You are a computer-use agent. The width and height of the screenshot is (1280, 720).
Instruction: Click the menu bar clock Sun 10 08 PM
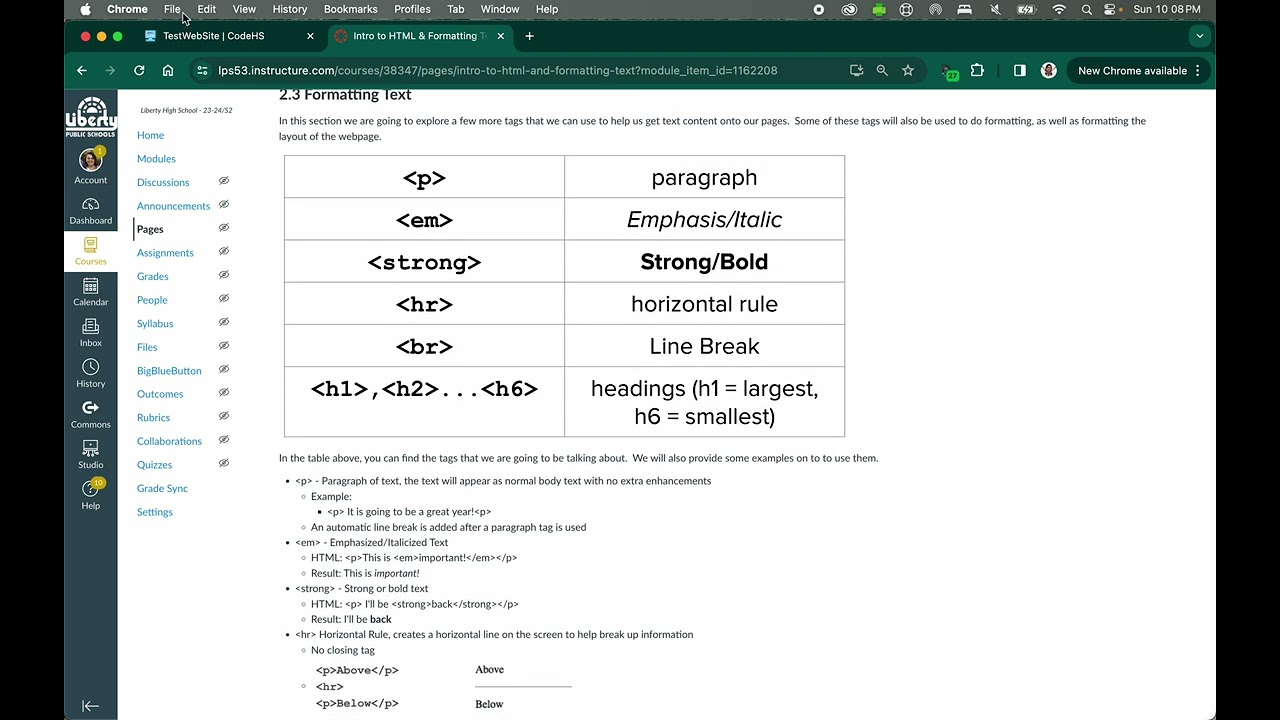coord(1166,9)
